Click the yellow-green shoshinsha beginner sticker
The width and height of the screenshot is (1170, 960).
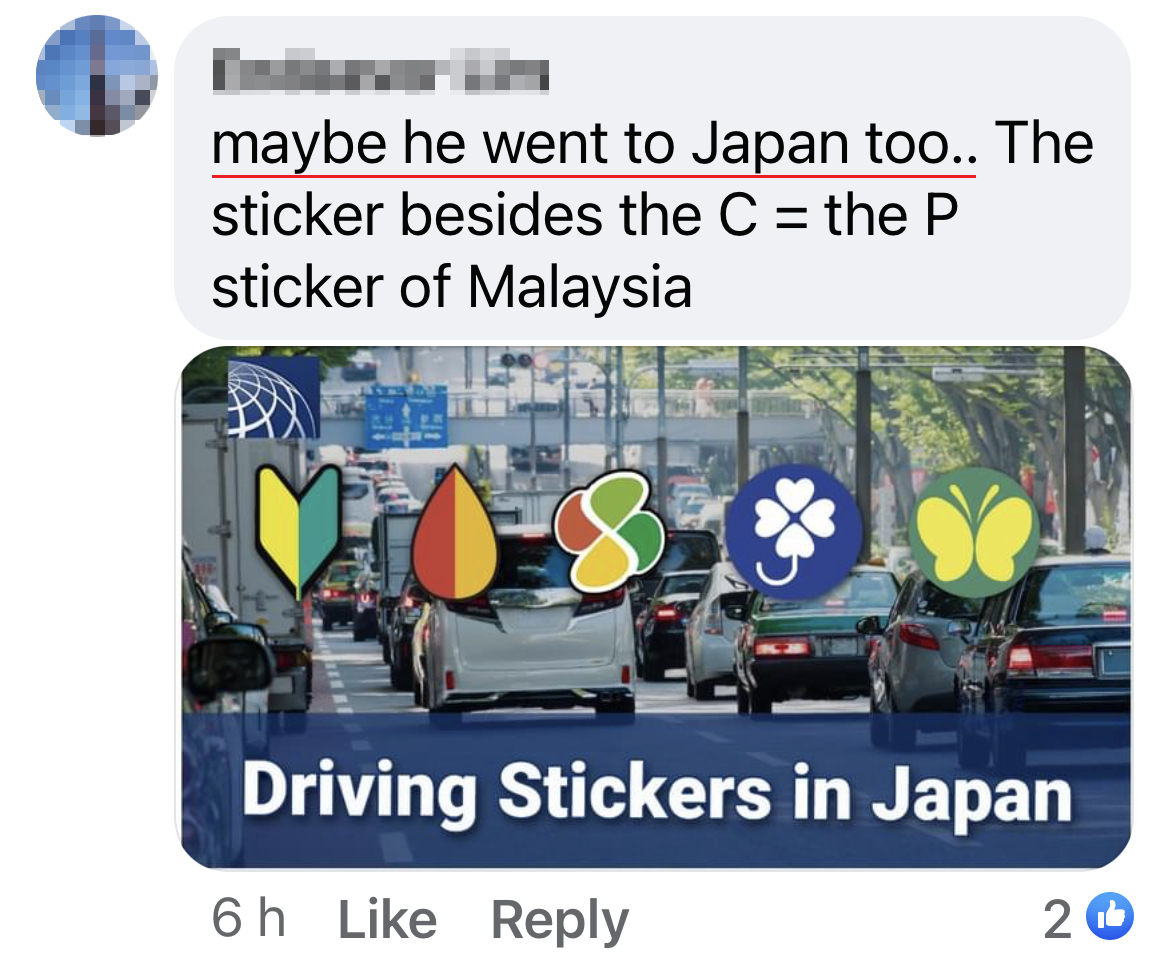tap(298, 532)
